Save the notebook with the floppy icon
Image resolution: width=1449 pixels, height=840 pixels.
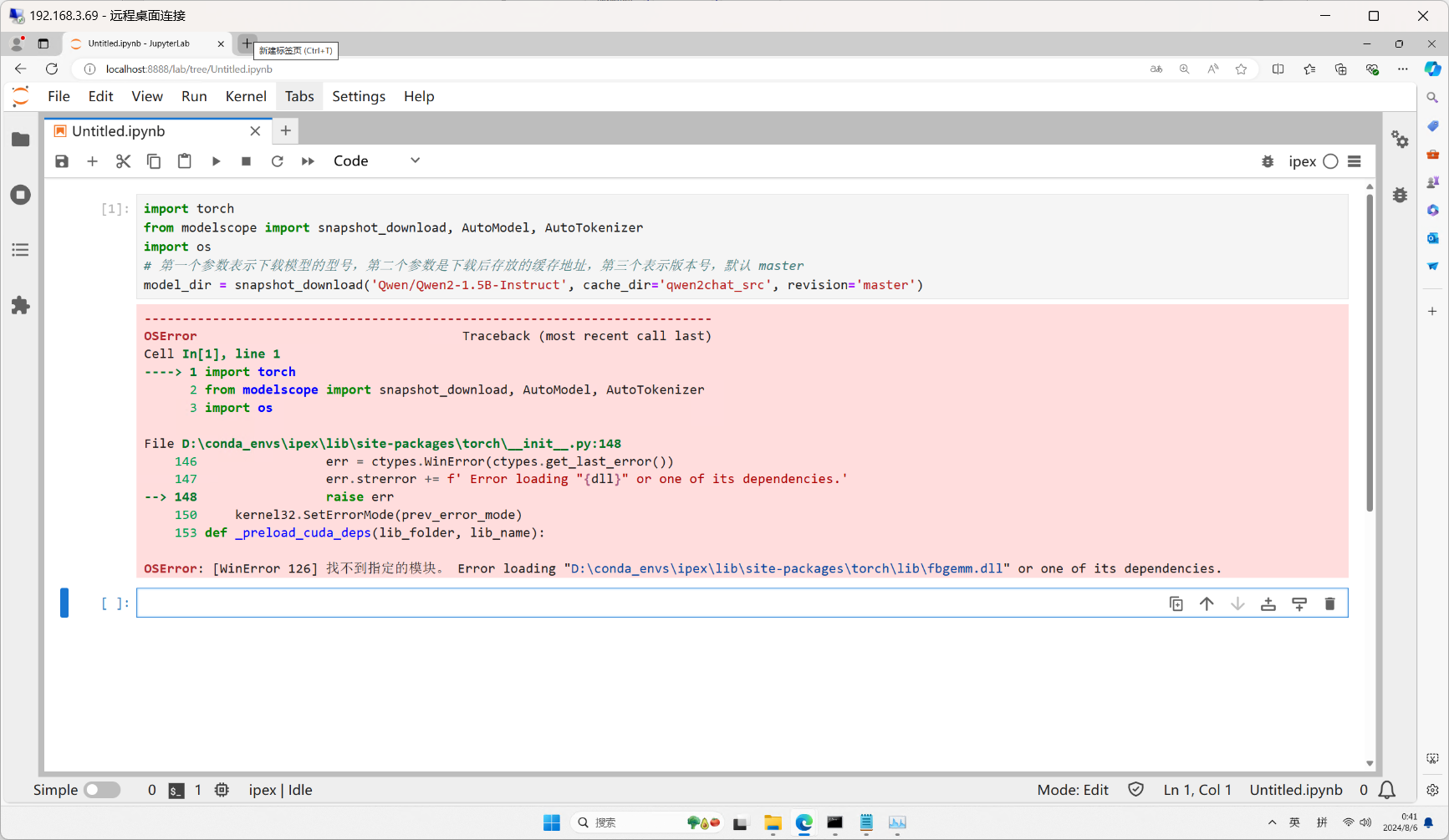pos(62,161)
